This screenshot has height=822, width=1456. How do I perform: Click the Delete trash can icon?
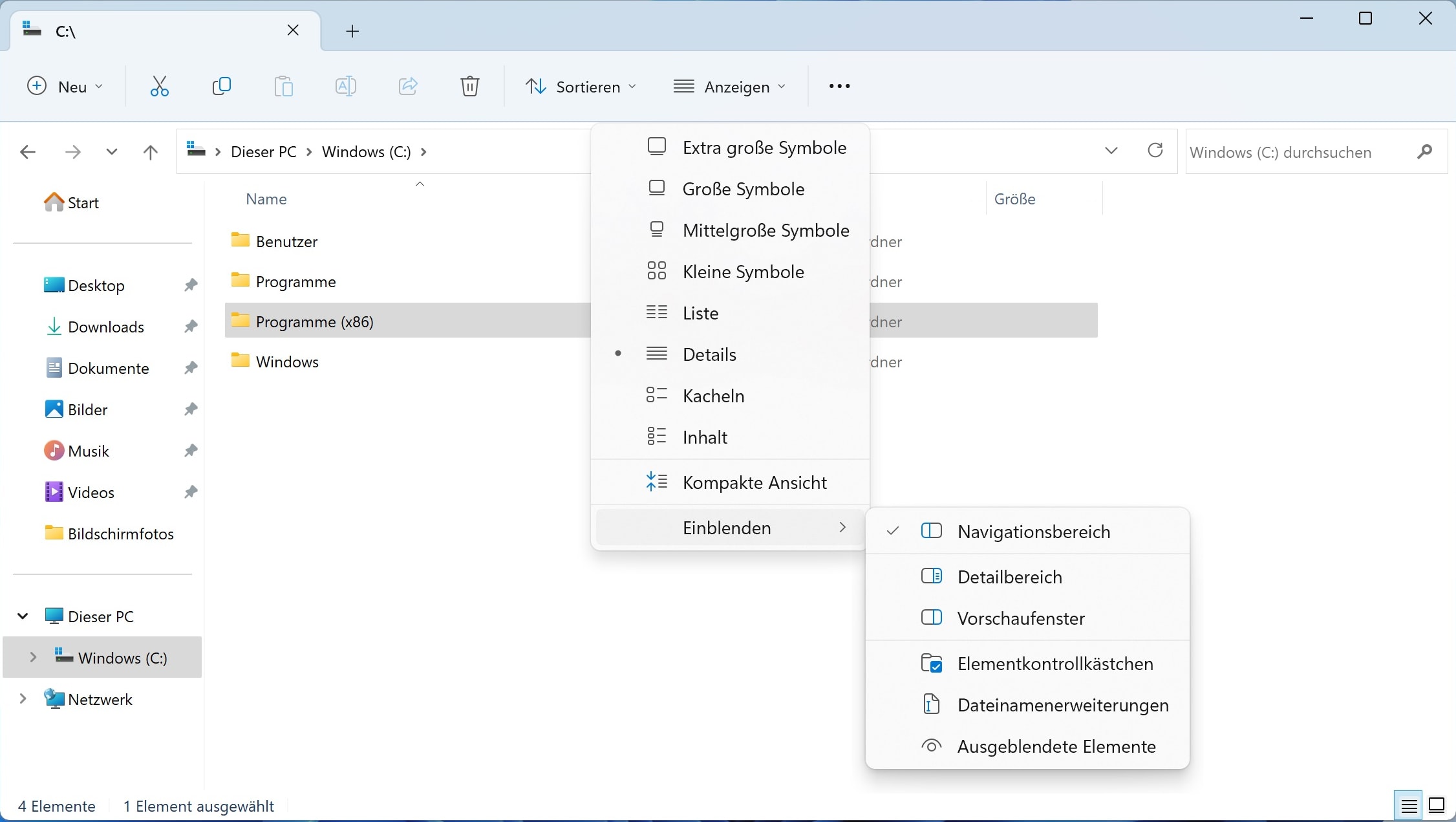pos(469,86)
